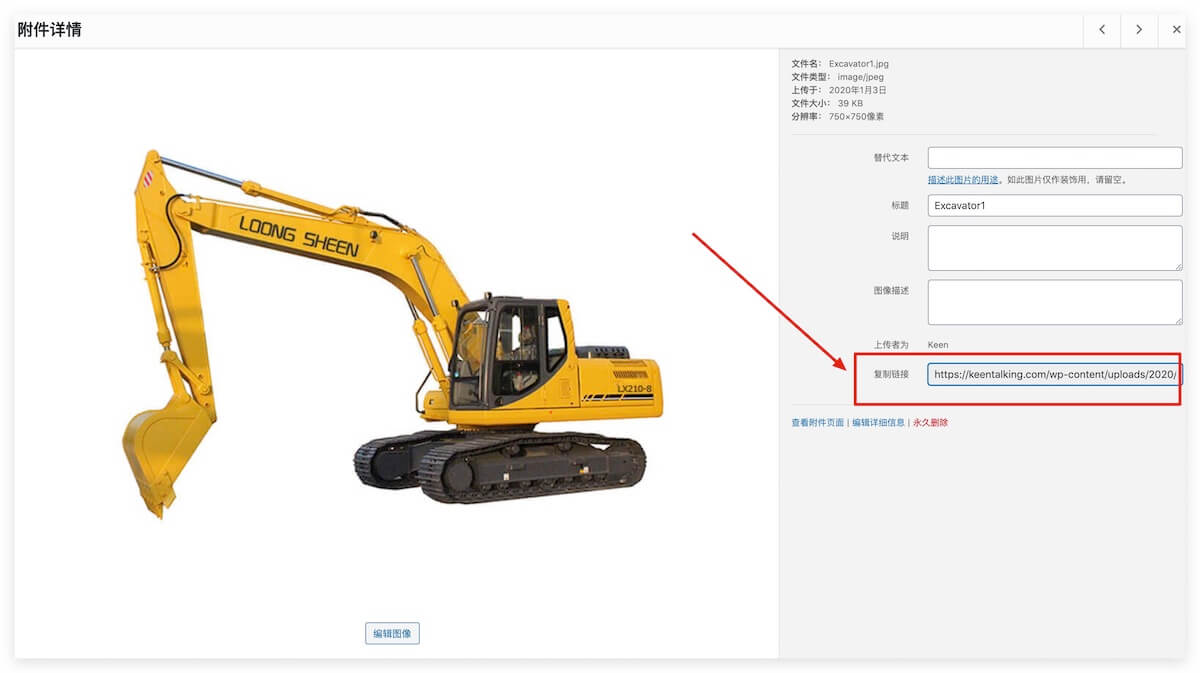Click the 复制链接 field label
1200x673 pixels.
pos(890,375)
